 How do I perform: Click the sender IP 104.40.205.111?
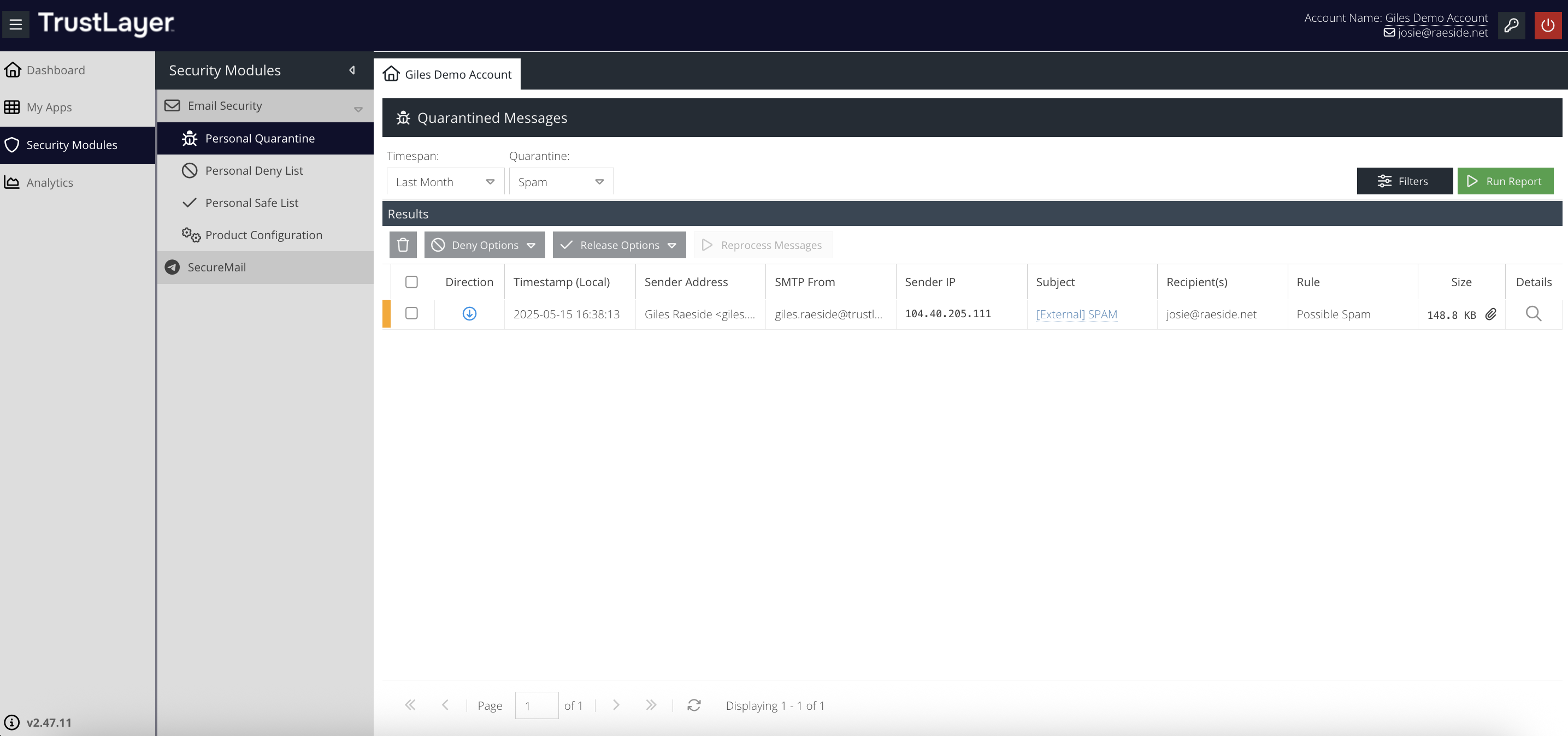(x=948, y=313)
